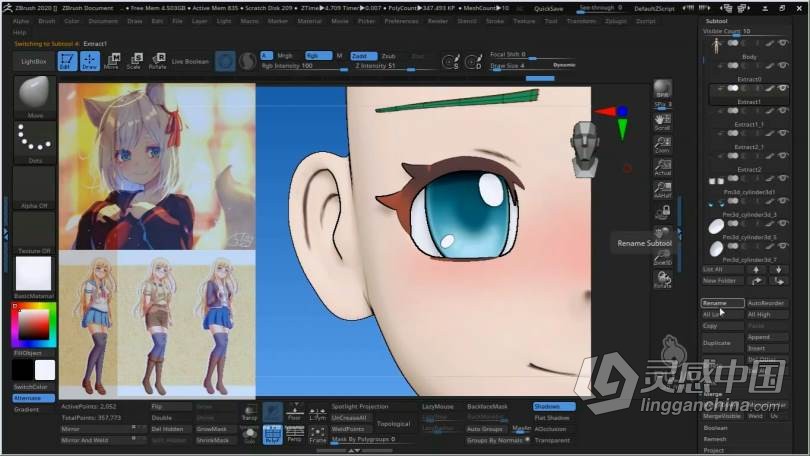Click the bottom shelf divider arrows
The width and height of the screenshot is (810, 456).
pos(354,451)
